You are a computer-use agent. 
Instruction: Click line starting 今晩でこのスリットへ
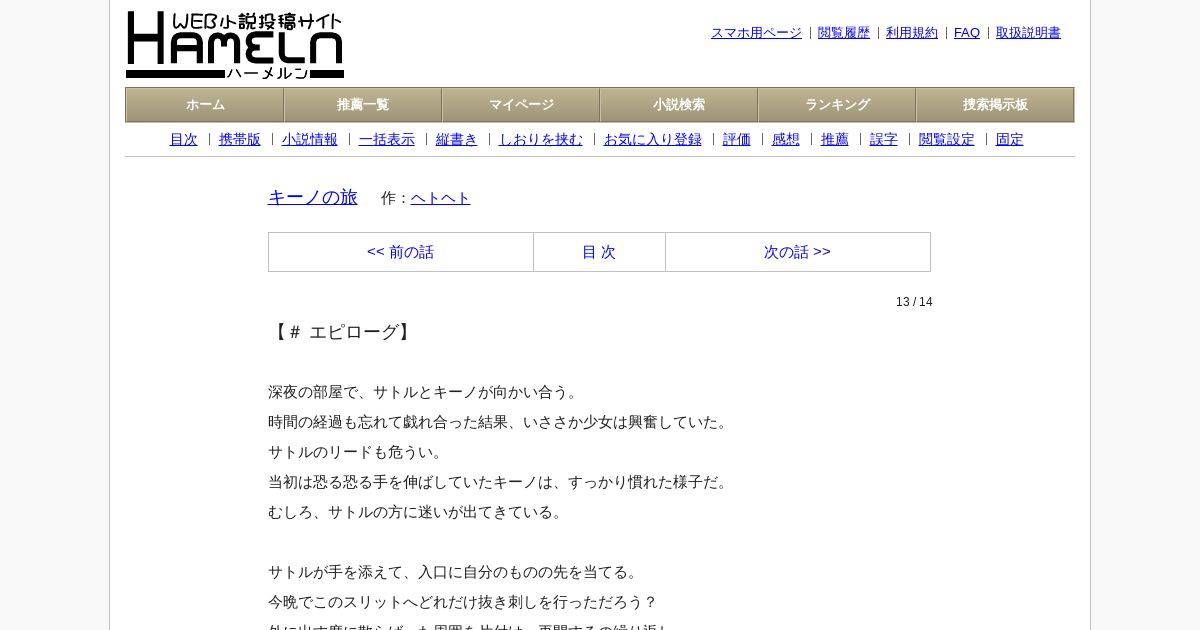(463, 602)
